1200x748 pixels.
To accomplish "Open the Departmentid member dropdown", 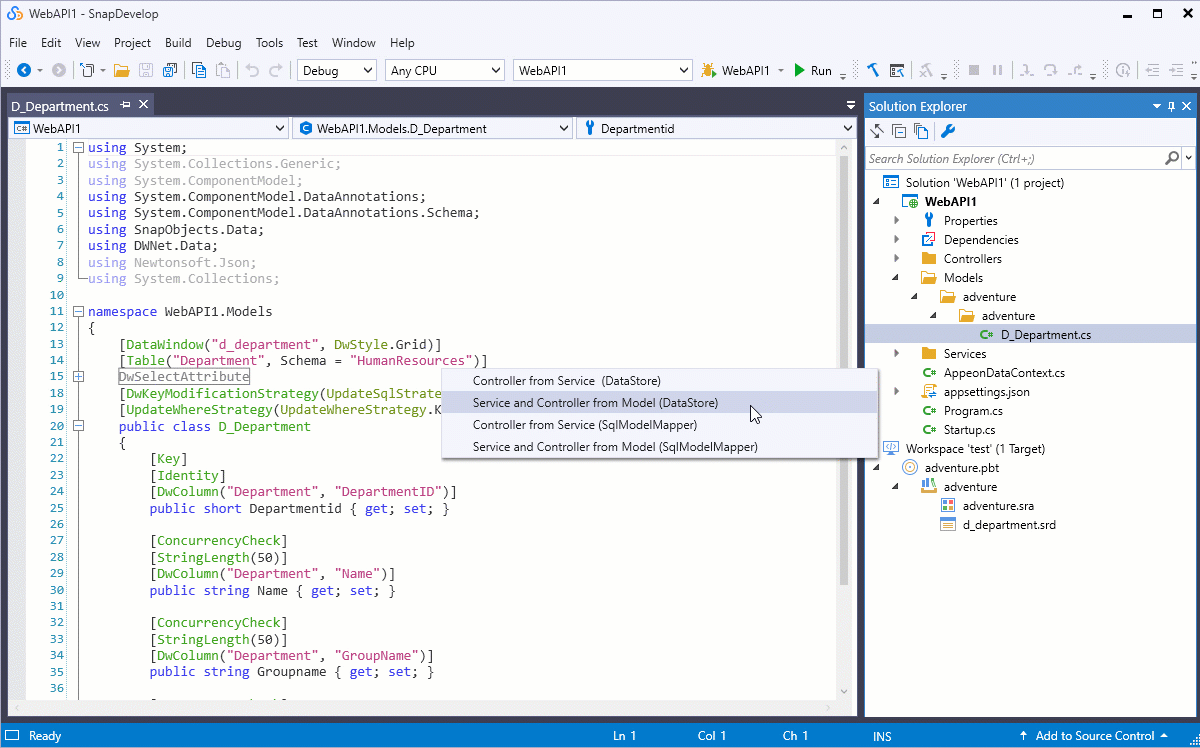I will coord(848,128).
